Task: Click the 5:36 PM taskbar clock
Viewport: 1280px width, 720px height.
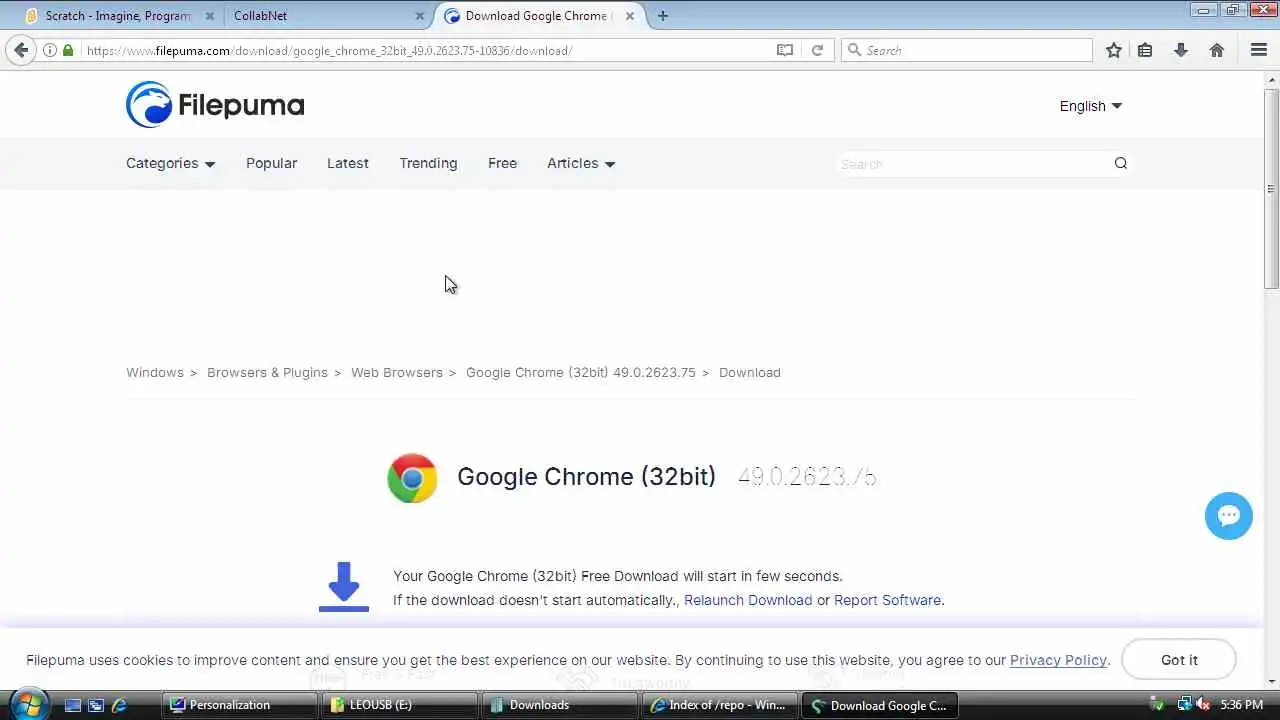Action: point(1241,705)
